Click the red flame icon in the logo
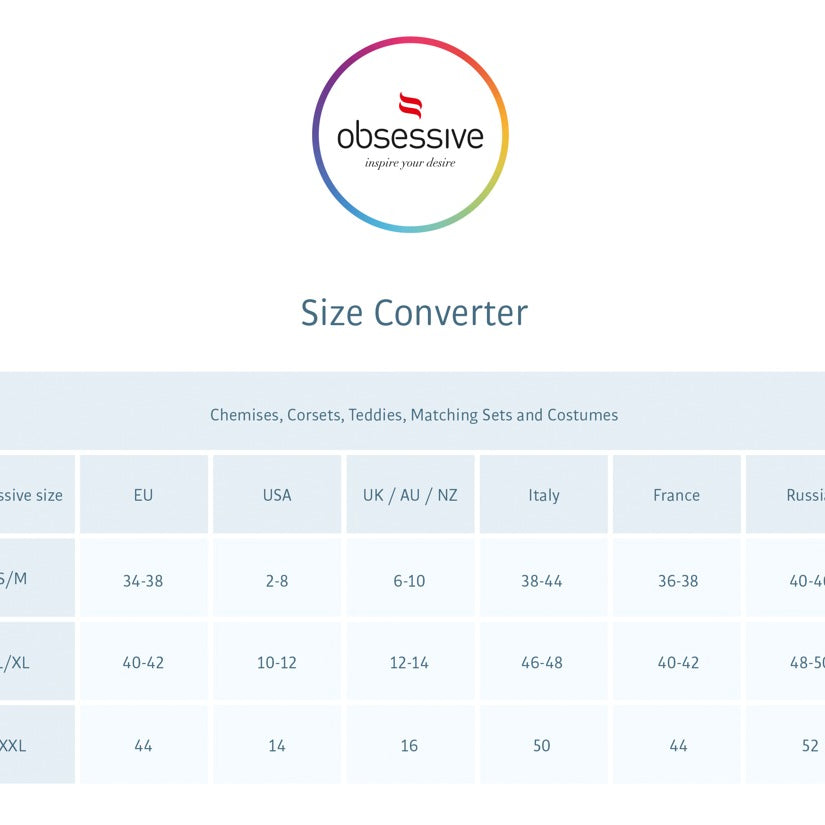This screenshot has width=825, height=825. coord(410,105)
